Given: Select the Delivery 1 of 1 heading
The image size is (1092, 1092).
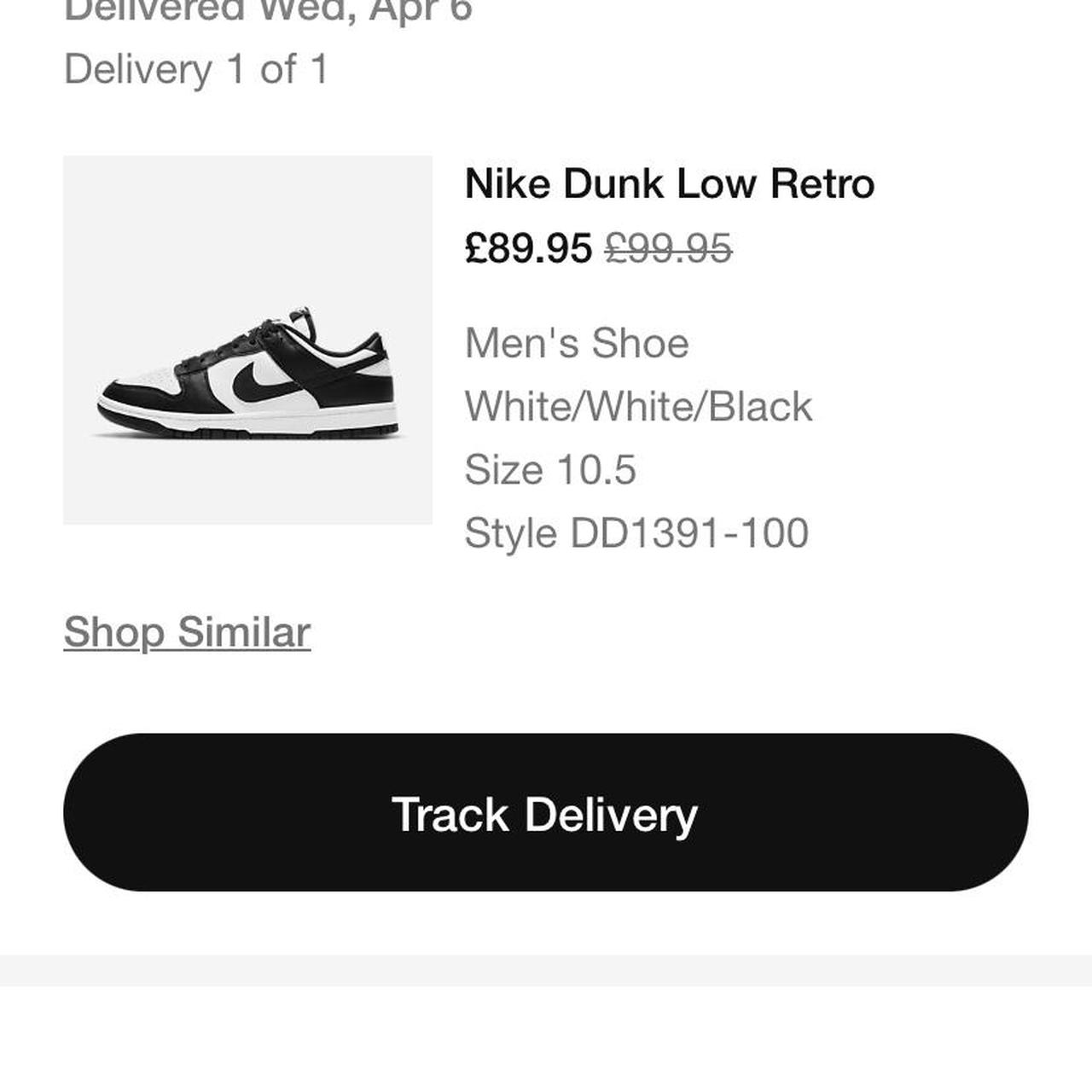Looking at the screenshot, I should coord(200,70).
